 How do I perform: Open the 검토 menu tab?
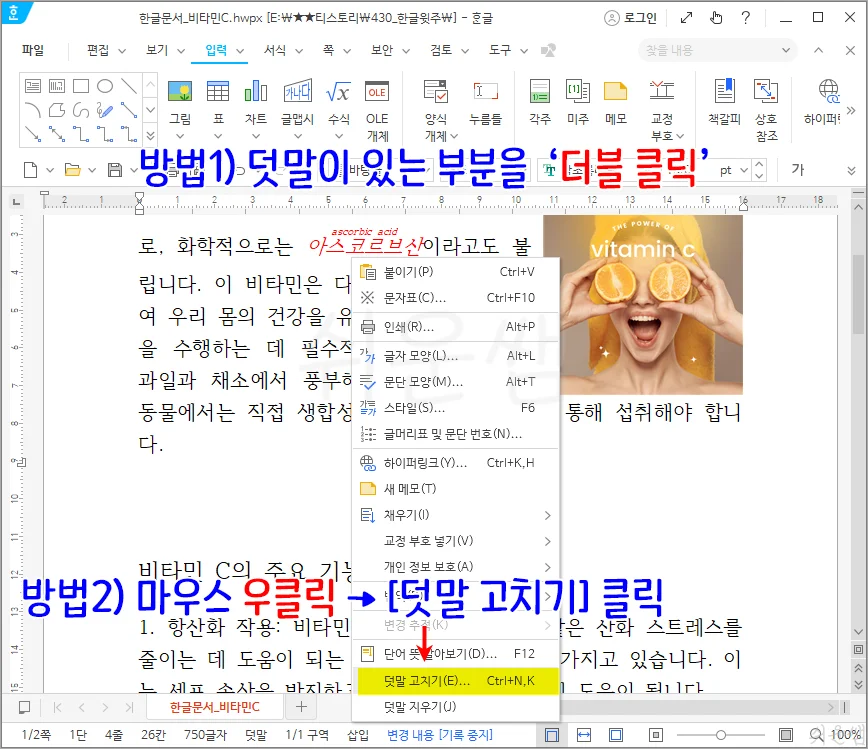[441, 50]
